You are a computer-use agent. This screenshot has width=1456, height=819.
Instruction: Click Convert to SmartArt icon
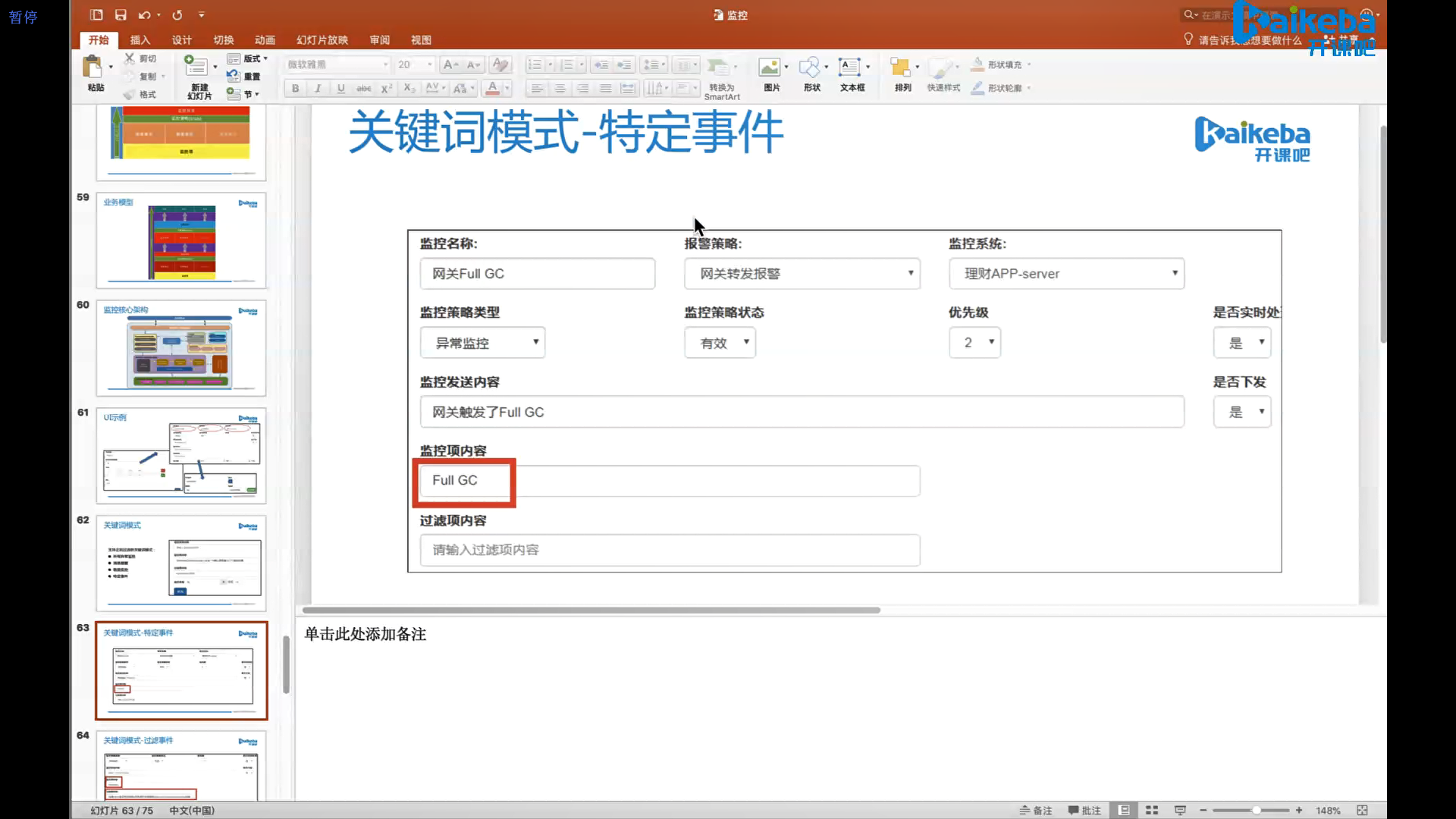click(719, 68)
